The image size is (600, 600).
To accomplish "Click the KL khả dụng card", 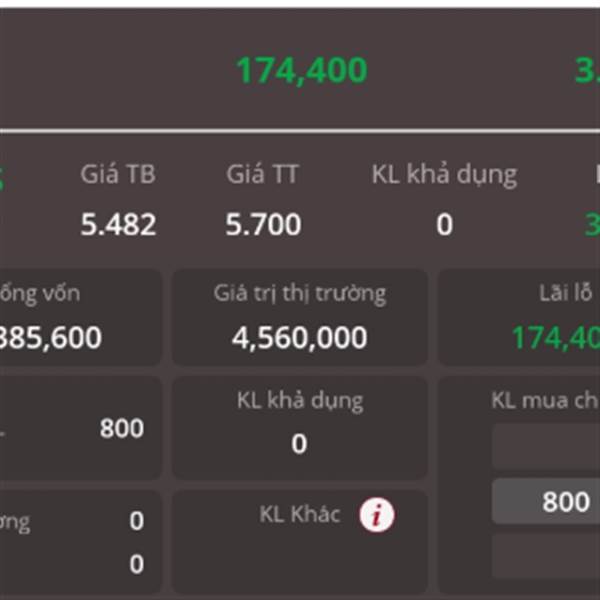I will 300,428.
